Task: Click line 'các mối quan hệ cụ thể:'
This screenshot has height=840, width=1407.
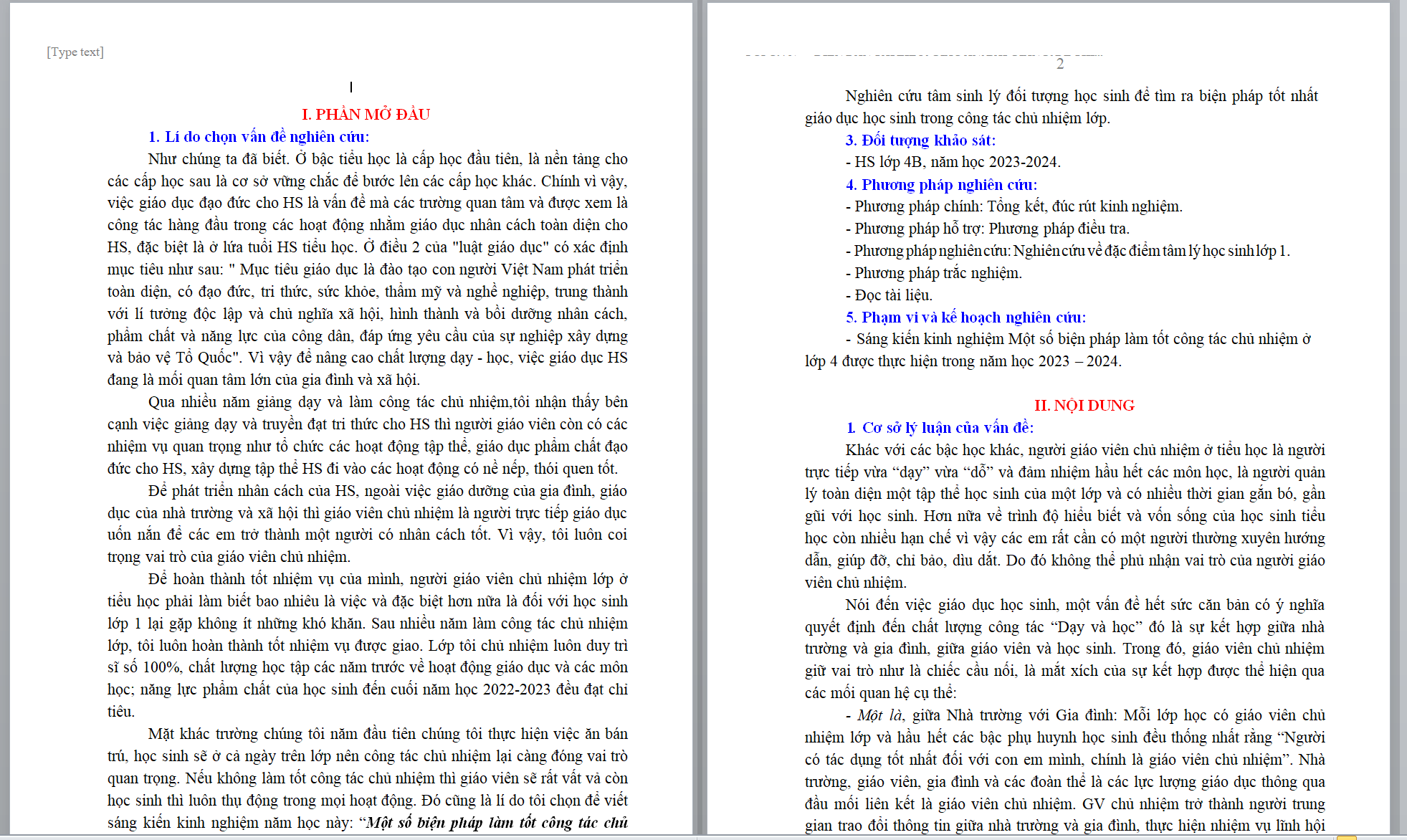Action: [x=880, y=693]
